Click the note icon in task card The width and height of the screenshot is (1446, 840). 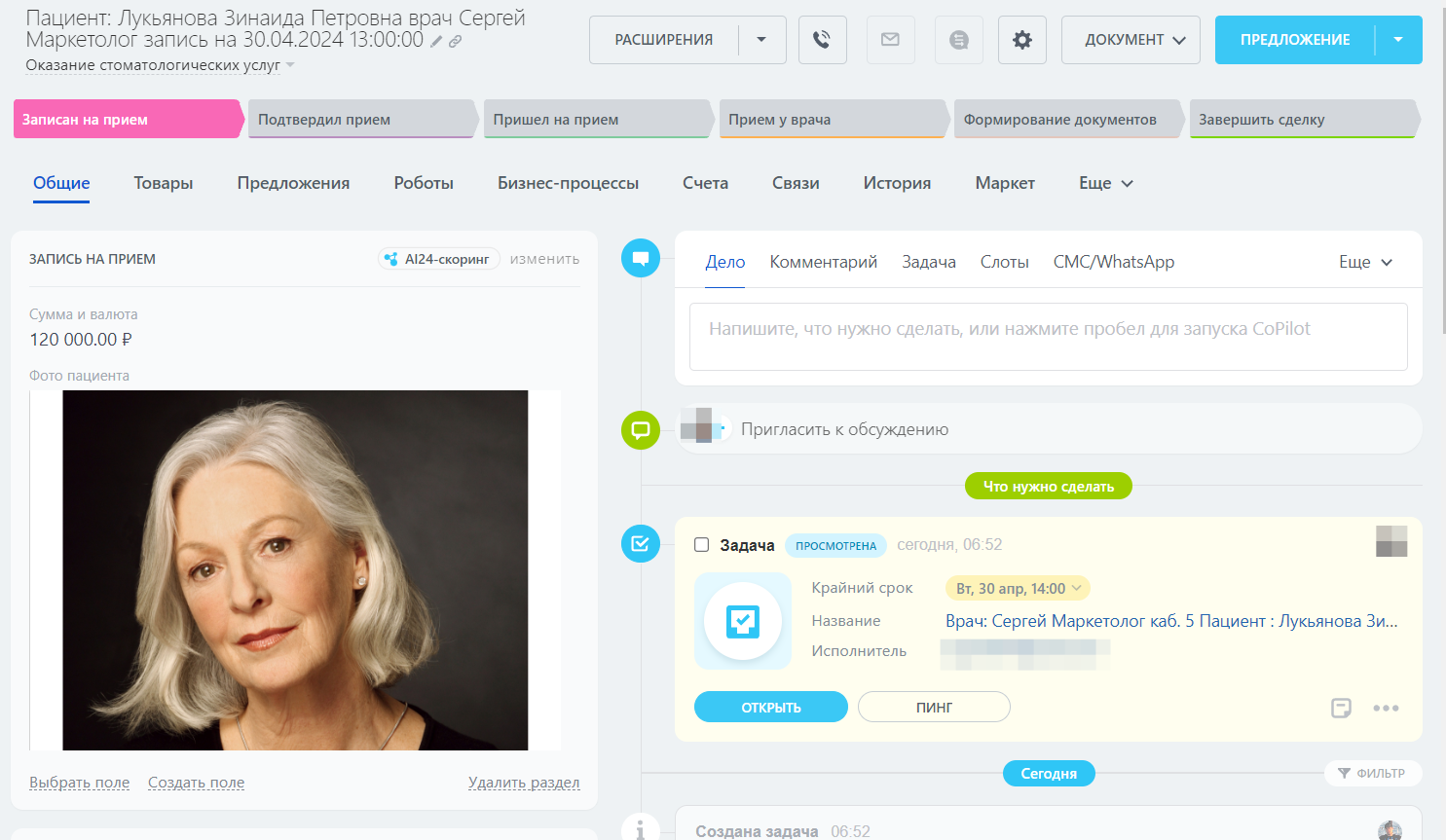click(x=1341, y=708)
